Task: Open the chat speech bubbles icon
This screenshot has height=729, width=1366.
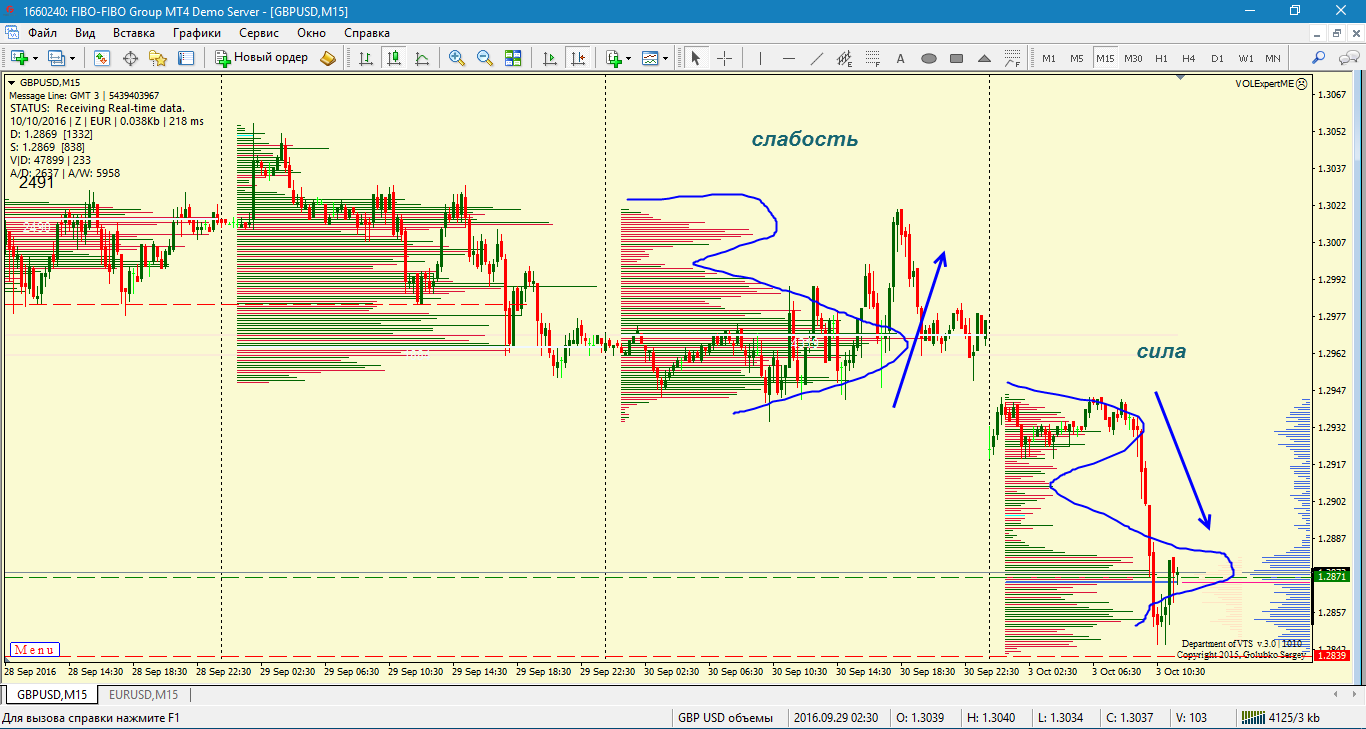Action: (1347, 58)
